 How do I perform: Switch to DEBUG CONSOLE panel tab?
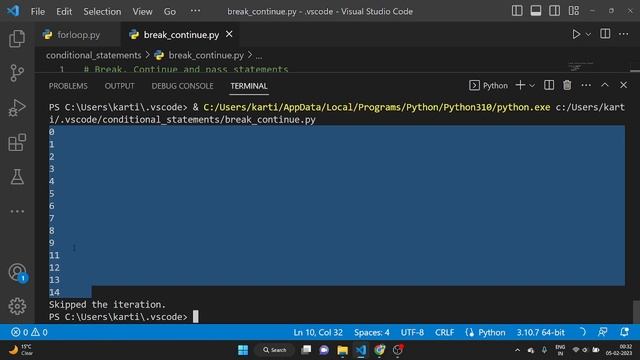[182, 86]
